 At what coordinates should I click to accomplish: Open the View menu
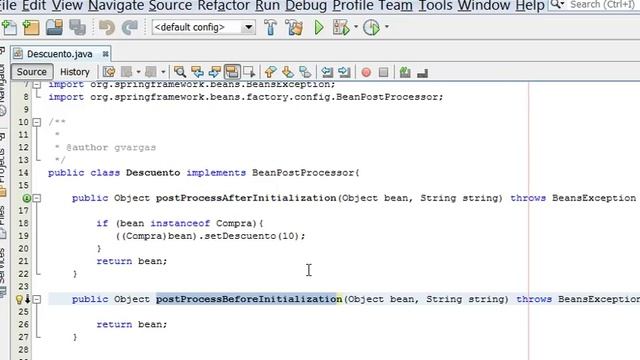pos(67,6)
